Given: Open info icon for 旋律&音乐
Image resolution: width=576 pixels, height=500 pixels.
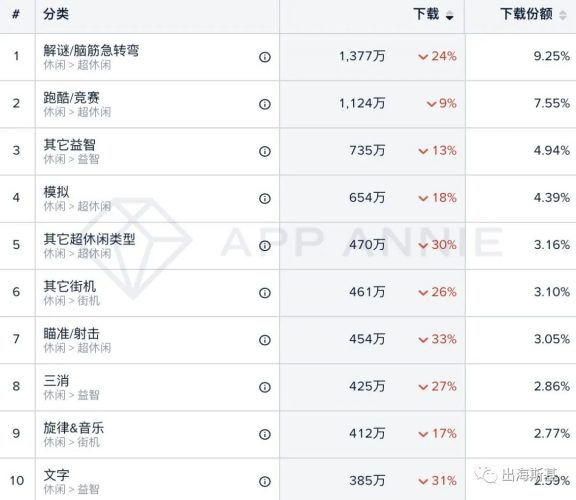Looking at the screenshot, I should coord(265,434).
